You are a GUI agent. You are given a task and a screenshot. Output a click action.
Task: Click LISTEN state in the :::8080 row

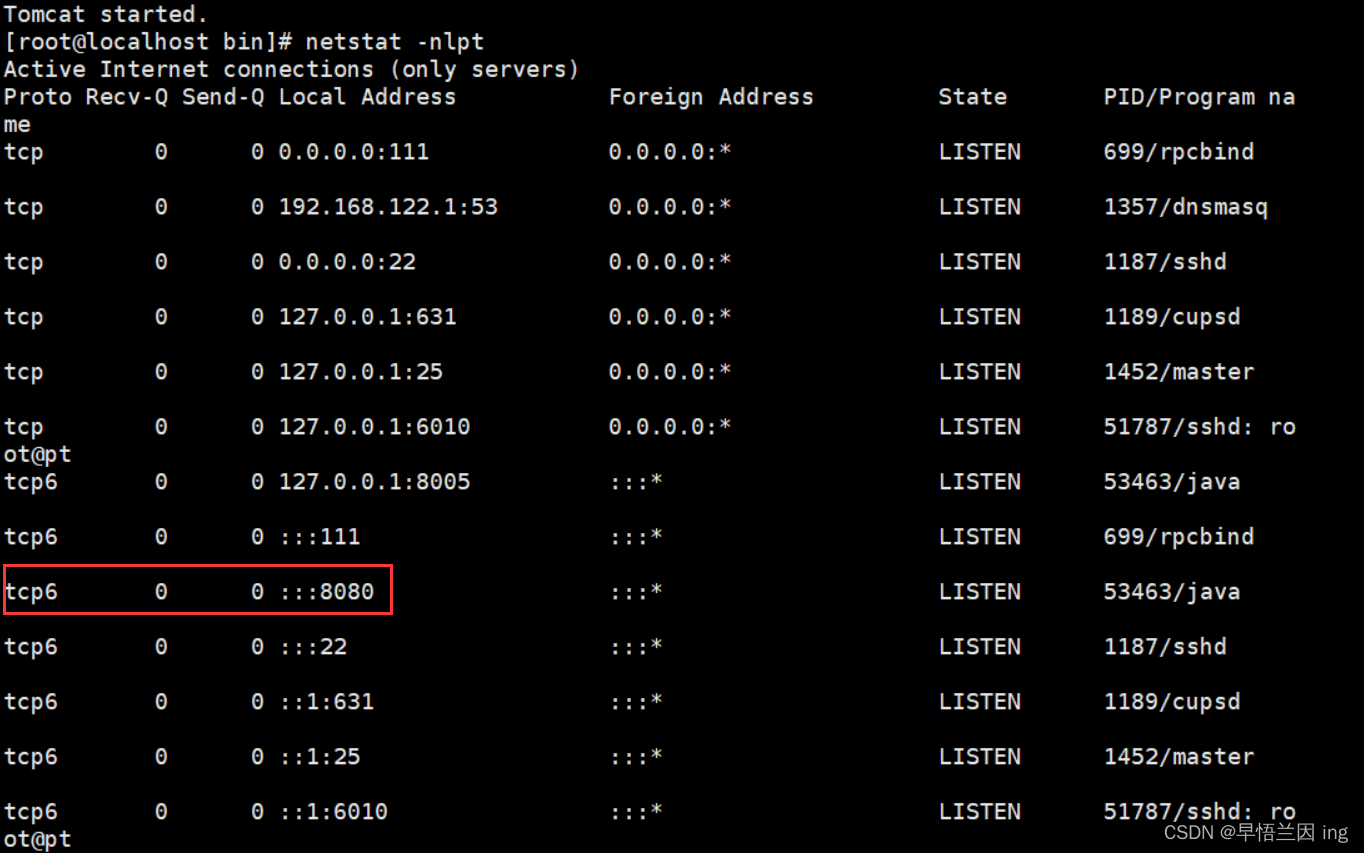[979, 592]
